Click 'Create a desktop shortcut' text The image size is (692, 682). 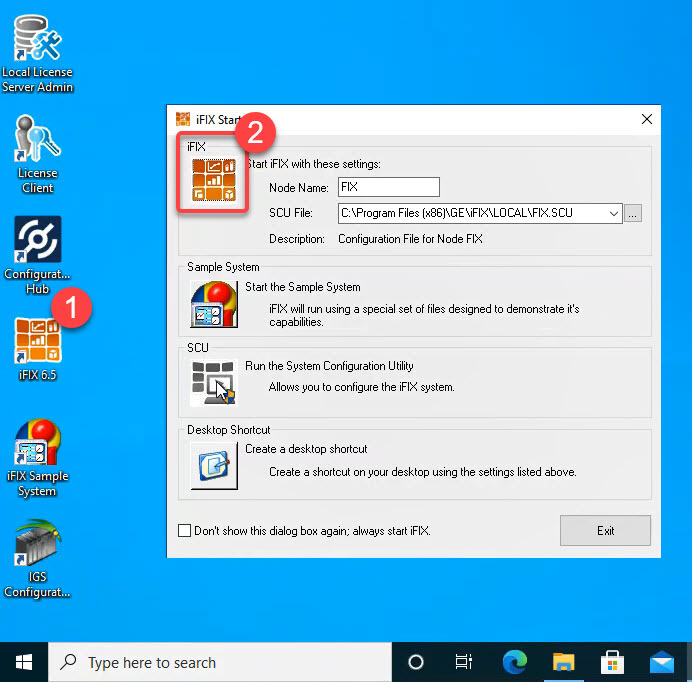tap(306, 449)
